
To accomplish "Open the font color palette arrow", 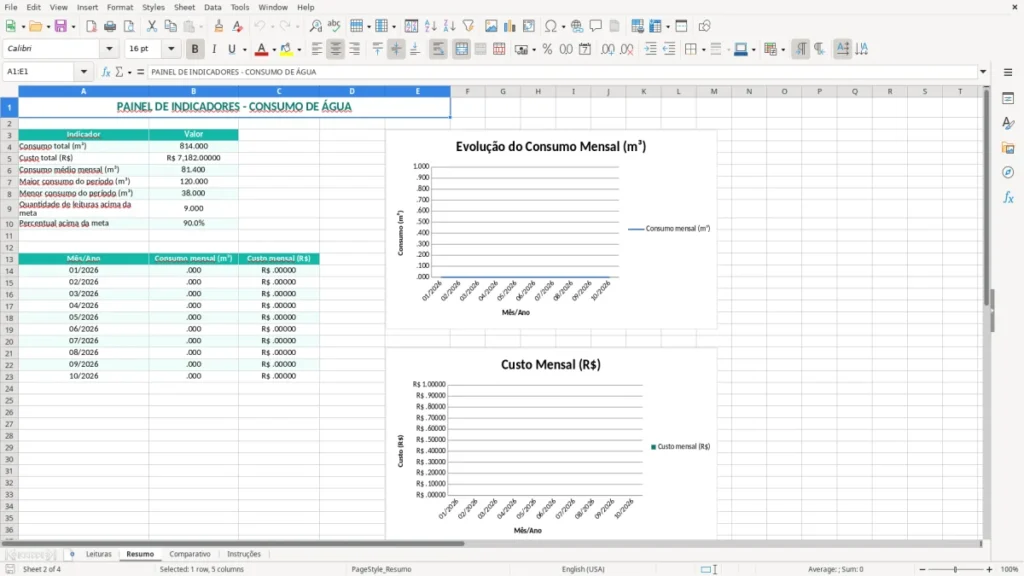I will 274,50.
